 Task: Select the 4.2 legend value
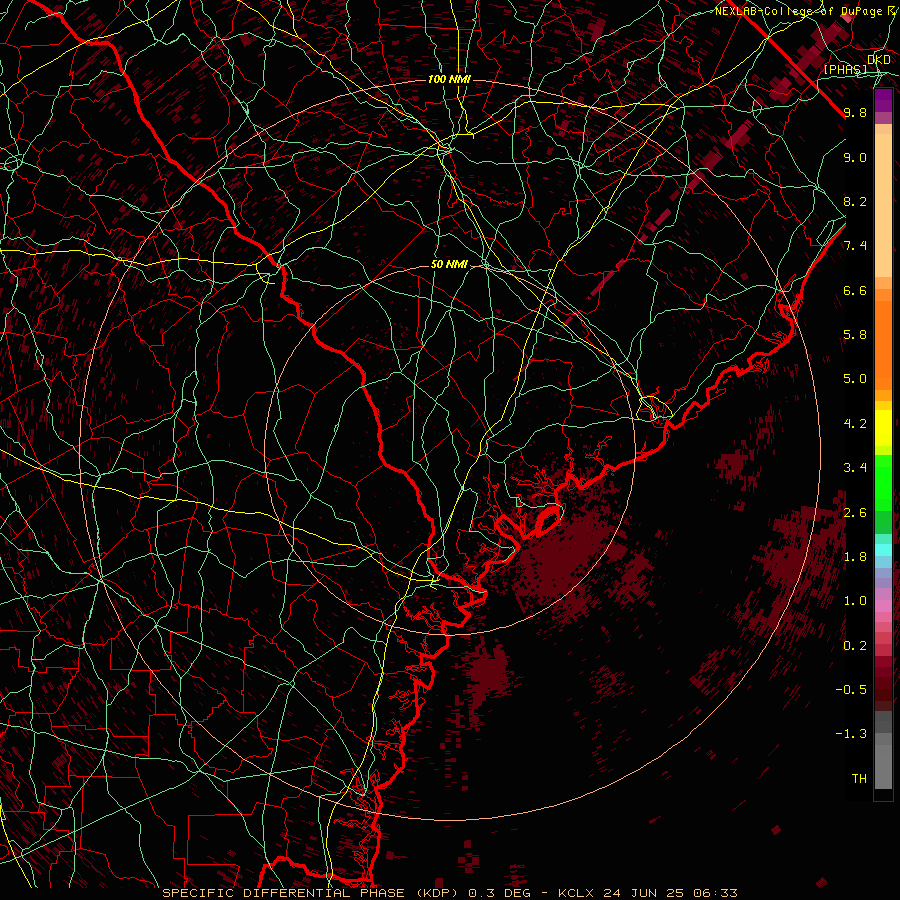point(855,424)
